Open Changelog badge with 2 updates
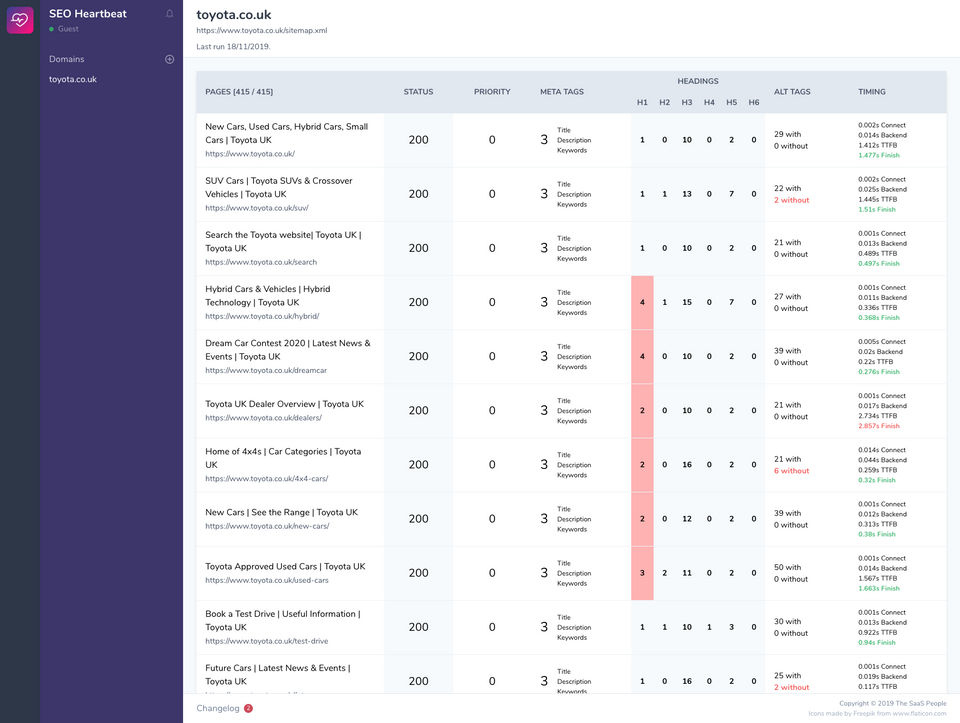Viewport: 960px width, 723px height. 249,708
